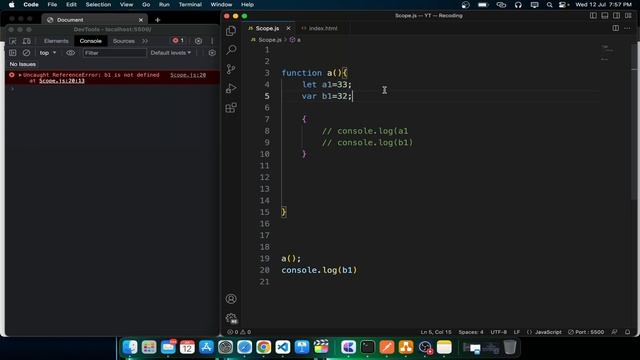Screen dimensions: 640x360
Task: Open the Default levels dropdown
Action: coord(171,53)
